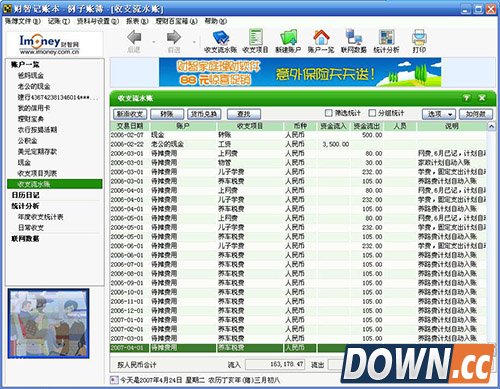500x389 pixels.
Task: Click the 流入 total field showing 163,170.47
Action: pos(275,364)
